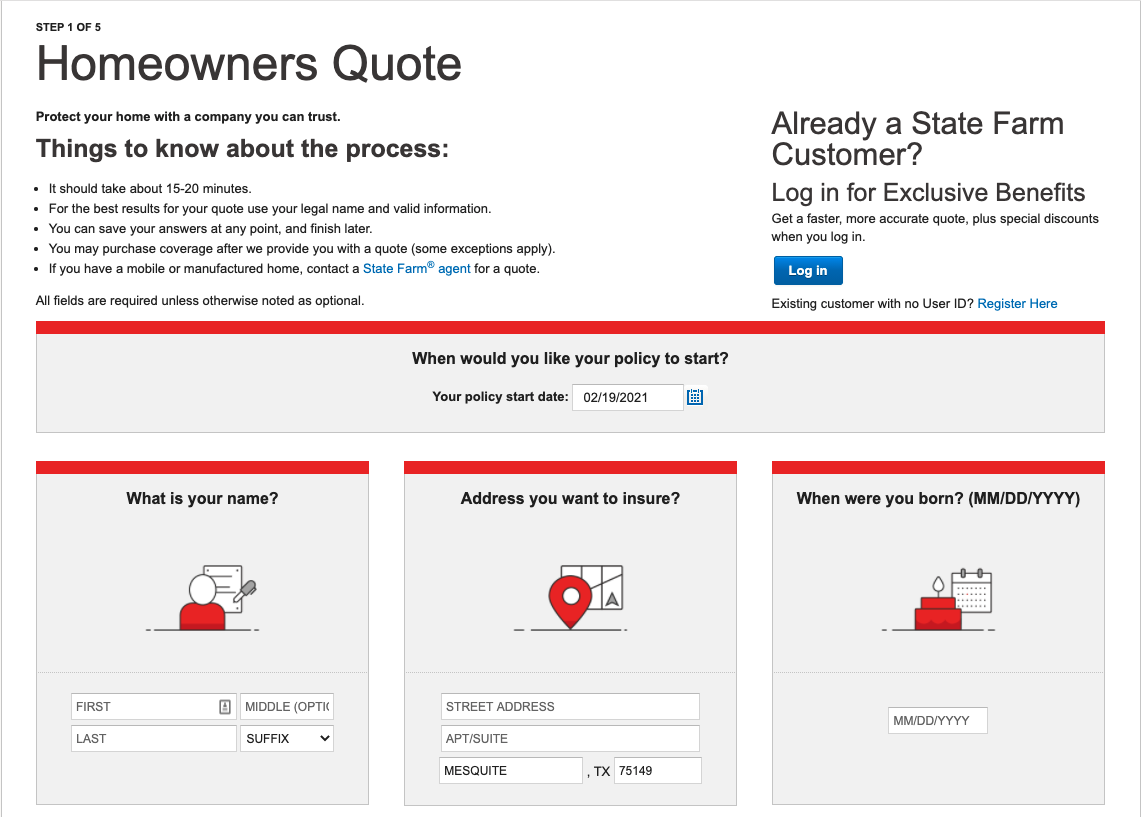This screenshot has width=1141, height=817.
Task: Click the Homeowners Quote page heading
Action: [x=248, y=64]
